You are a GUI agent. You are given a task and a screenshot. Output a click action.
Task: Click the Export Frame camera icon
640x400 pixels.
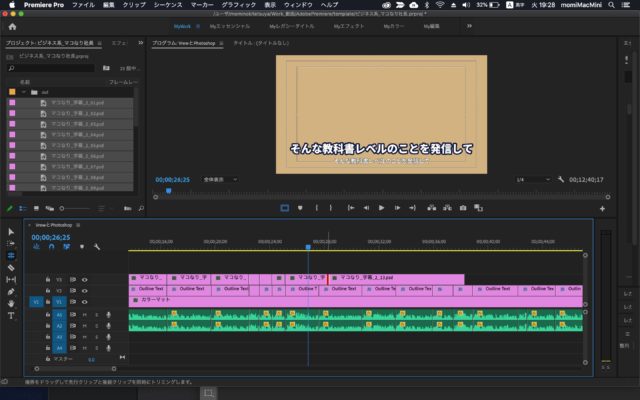coord(462,208)
